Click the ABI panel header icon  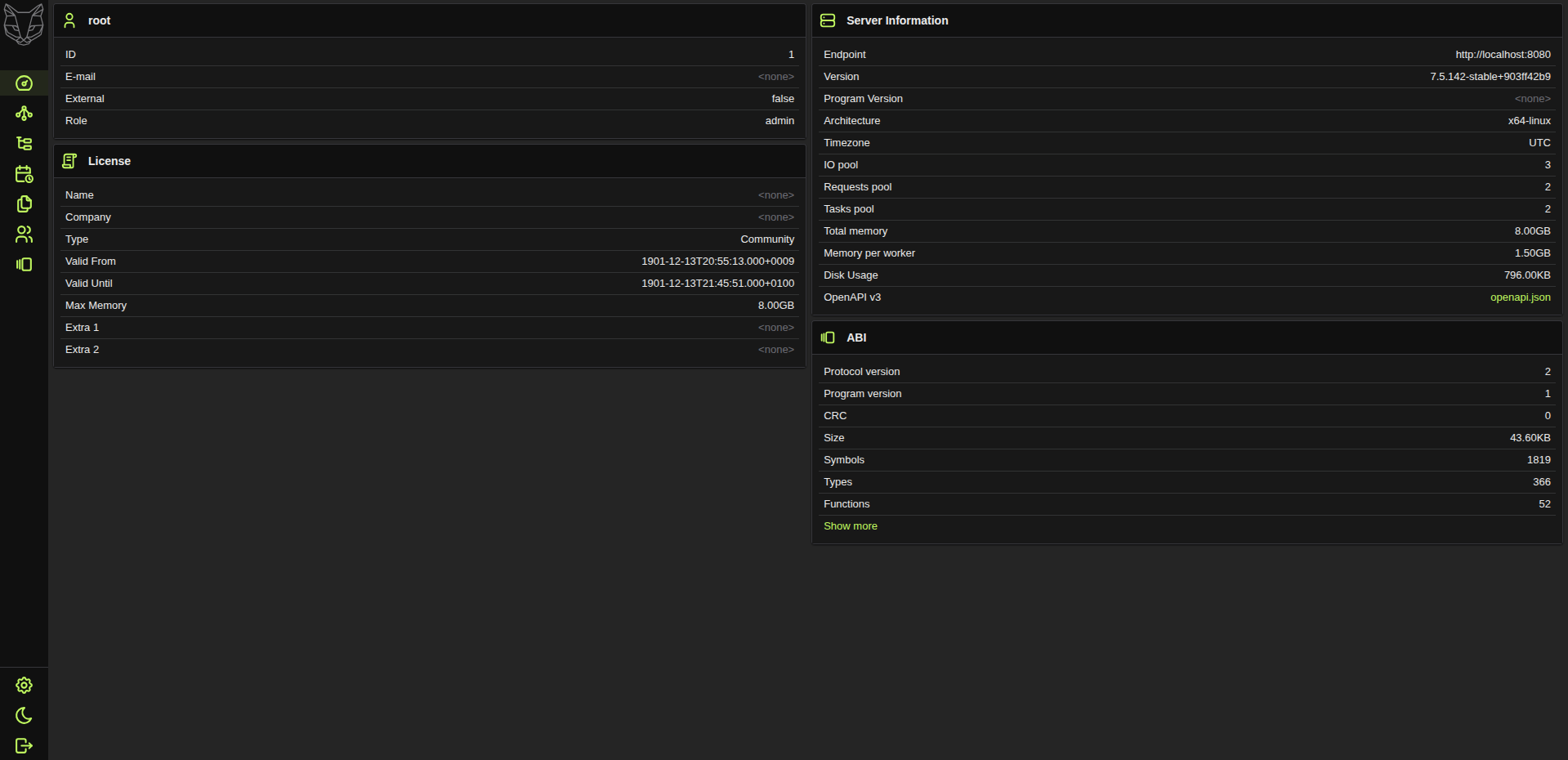(828, 338)
